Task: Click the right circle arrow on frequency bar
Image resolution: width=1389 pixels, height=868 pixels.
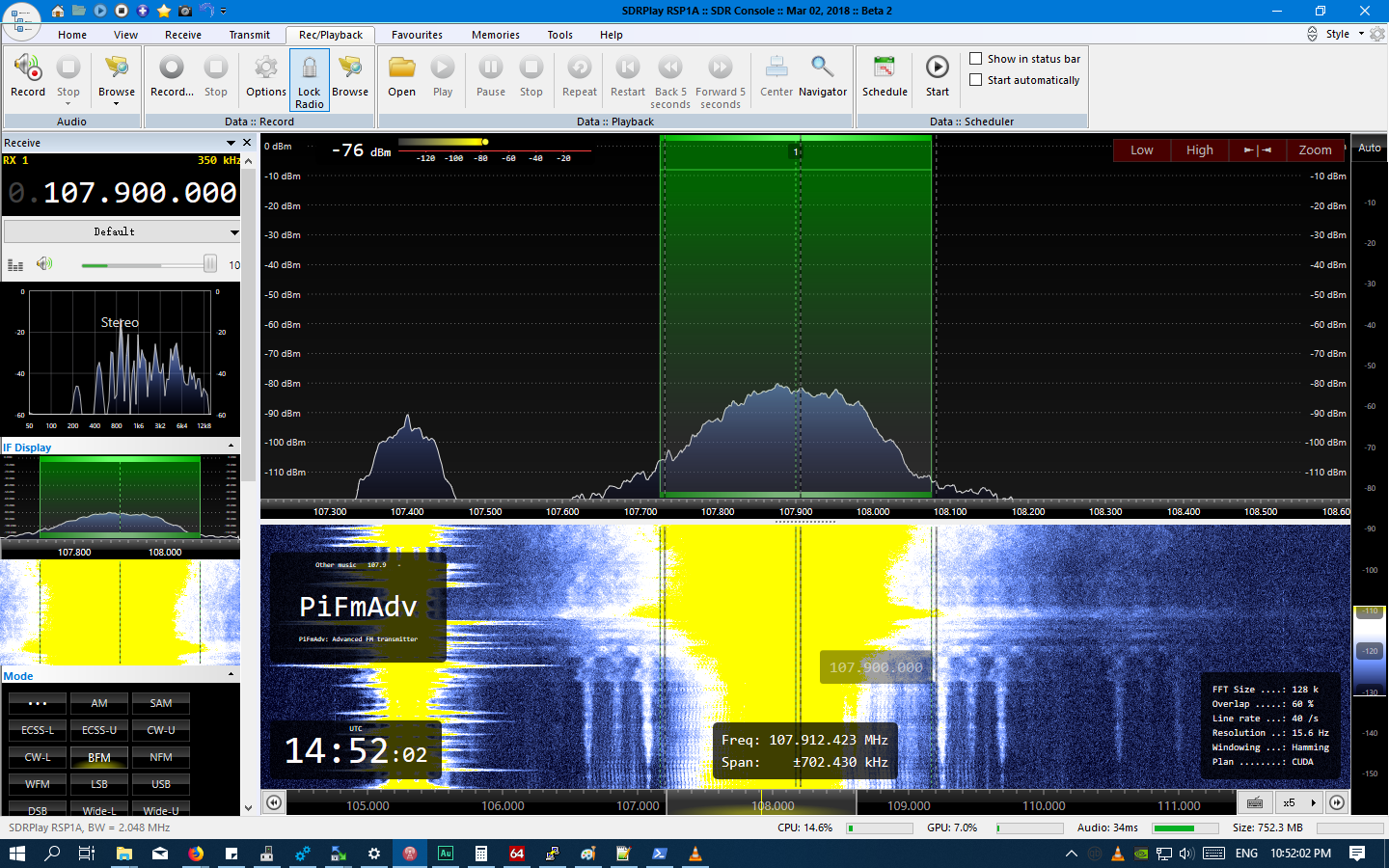Action: point(1337,802)
